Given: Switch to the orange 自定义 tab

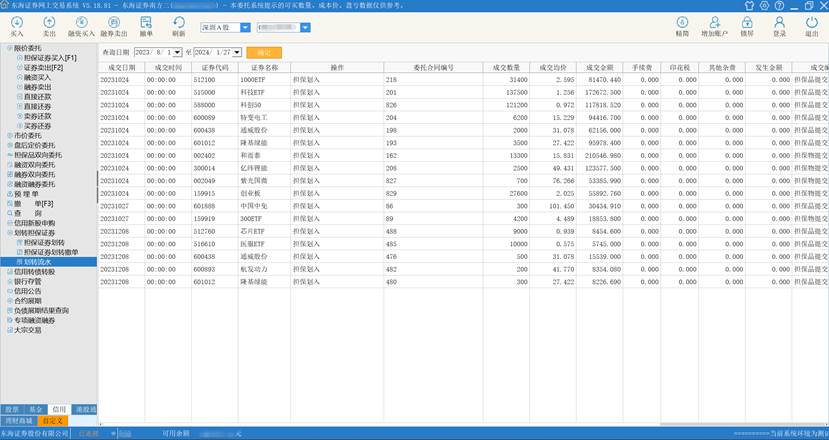Looking at the screenshot, I should (52, 421).
